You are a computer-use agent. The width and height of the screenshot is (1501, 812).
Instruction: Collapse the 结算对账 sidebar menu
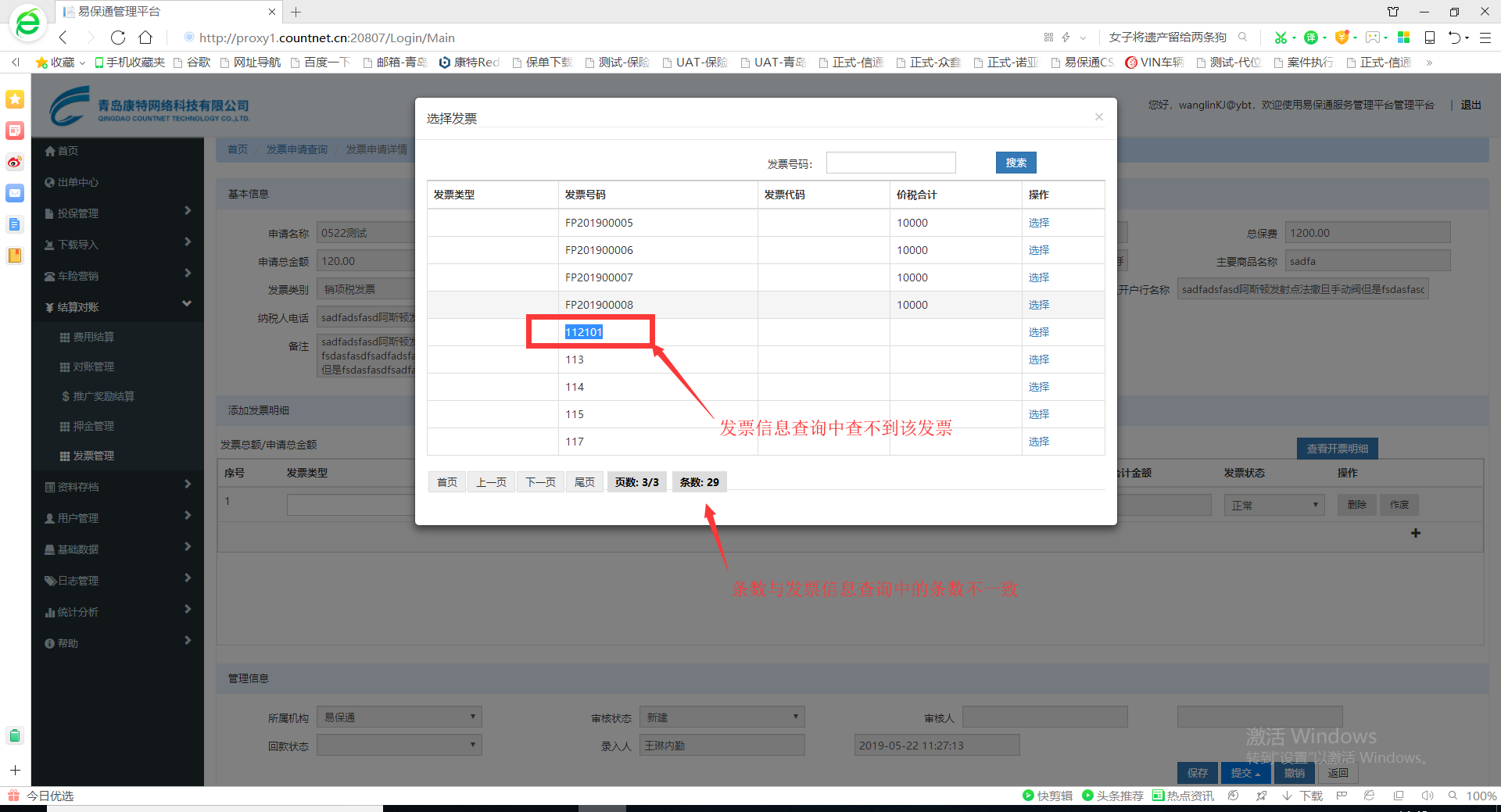pos(117,306)
